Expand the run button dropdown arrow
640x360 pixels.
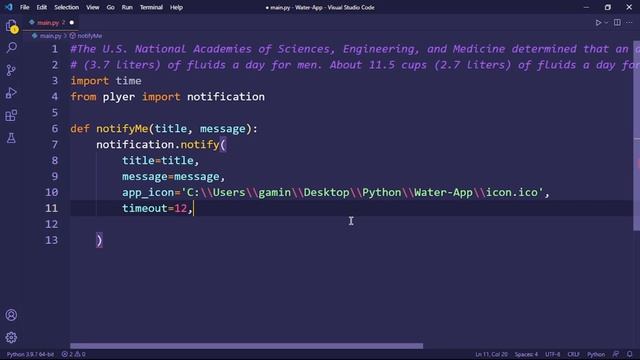click(606, 23)
